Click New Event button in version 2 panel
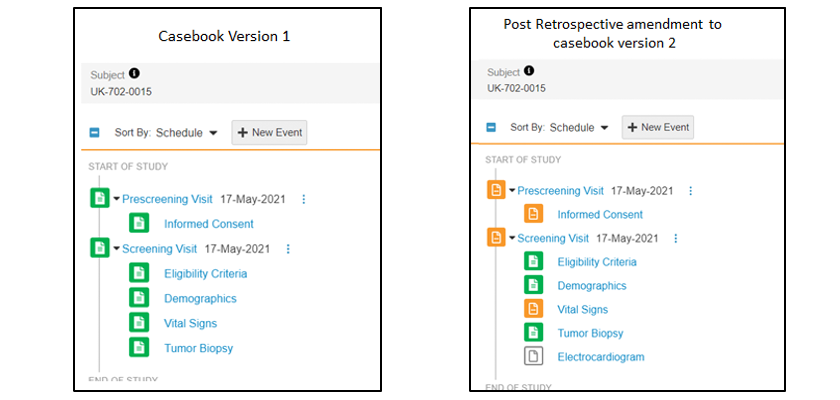Viewport: 840px width, 400px height. click(657, 127)
